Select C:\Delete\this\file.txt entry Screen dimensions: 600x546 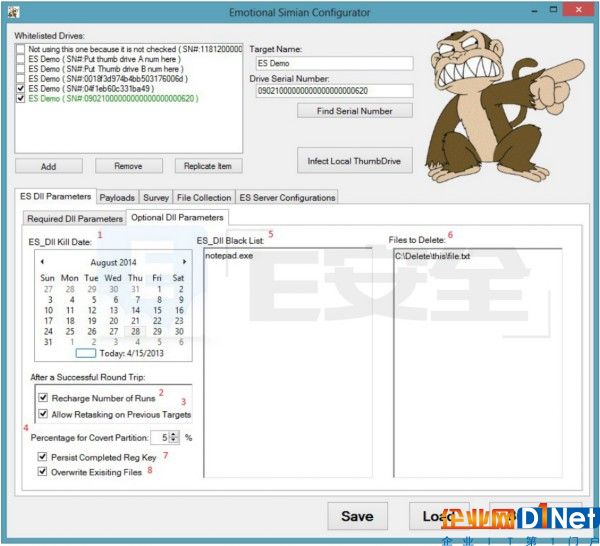click(x=432, y=256)
